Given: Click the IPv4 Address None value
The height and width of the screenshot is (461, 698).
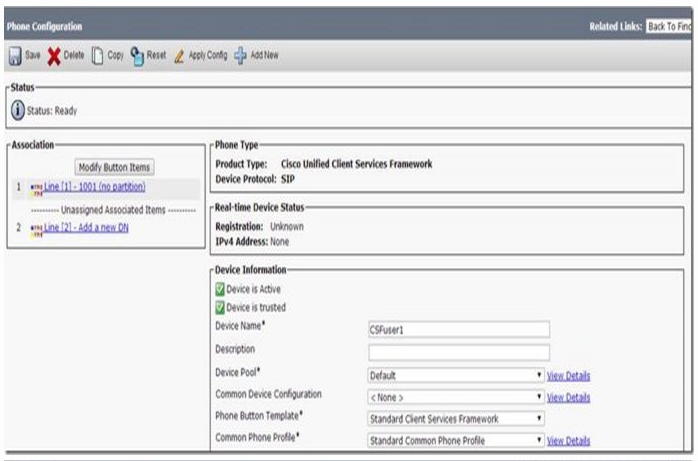Looking at the screenshot, I should coord(280,242).
